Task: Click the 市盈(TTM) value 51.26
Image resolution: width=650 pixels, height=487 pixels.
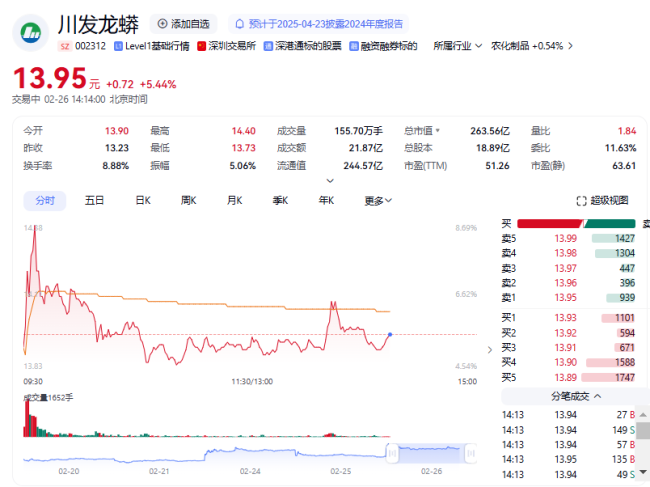Action: click(497, 166)
